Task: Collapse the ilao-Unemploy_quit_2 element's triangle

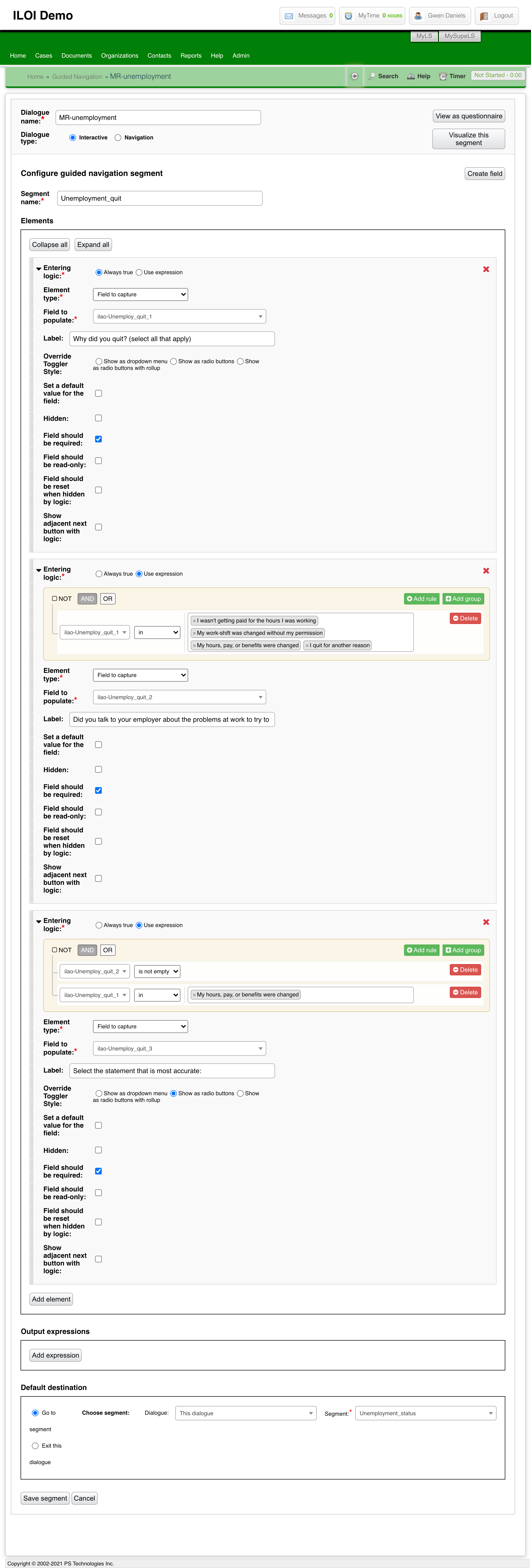Action: click(39, 570)
